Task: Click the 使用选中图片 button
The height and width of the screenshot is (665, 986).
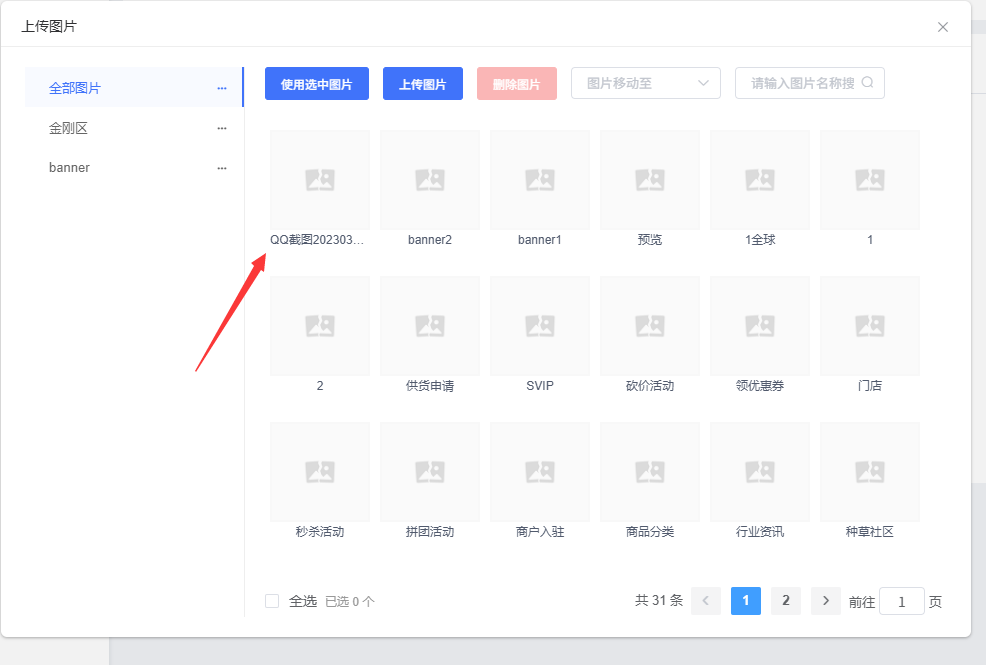Action: point(316,84)
